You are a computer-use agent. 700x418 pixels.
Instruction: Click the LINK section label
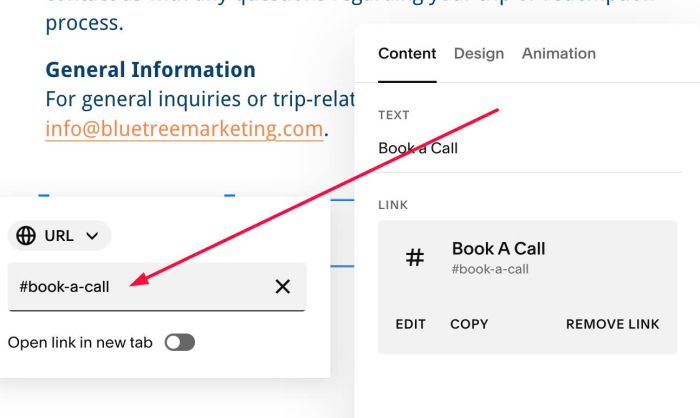393,205
